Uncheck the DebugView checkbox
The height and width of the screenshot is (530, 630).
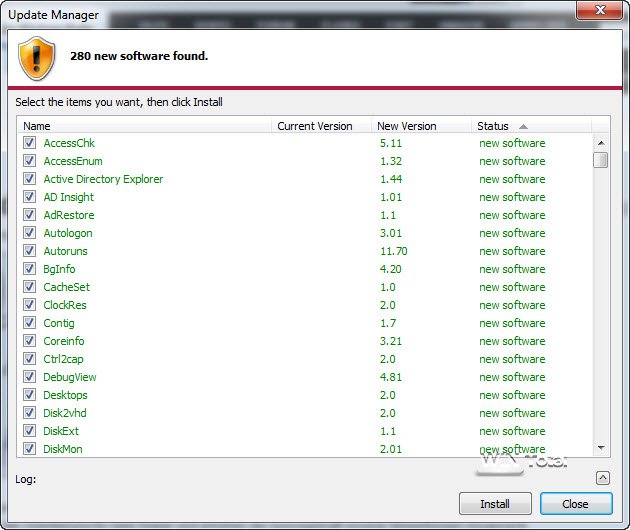coord(29,377)
